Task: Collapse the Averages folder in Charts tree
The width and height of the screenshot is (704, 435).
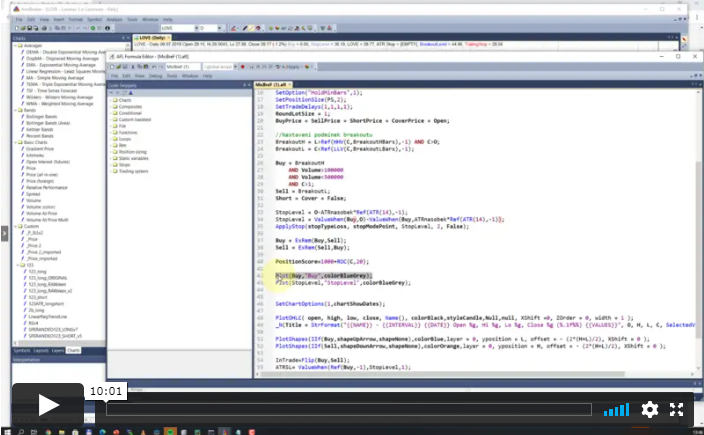Action: tap(15, 47)
